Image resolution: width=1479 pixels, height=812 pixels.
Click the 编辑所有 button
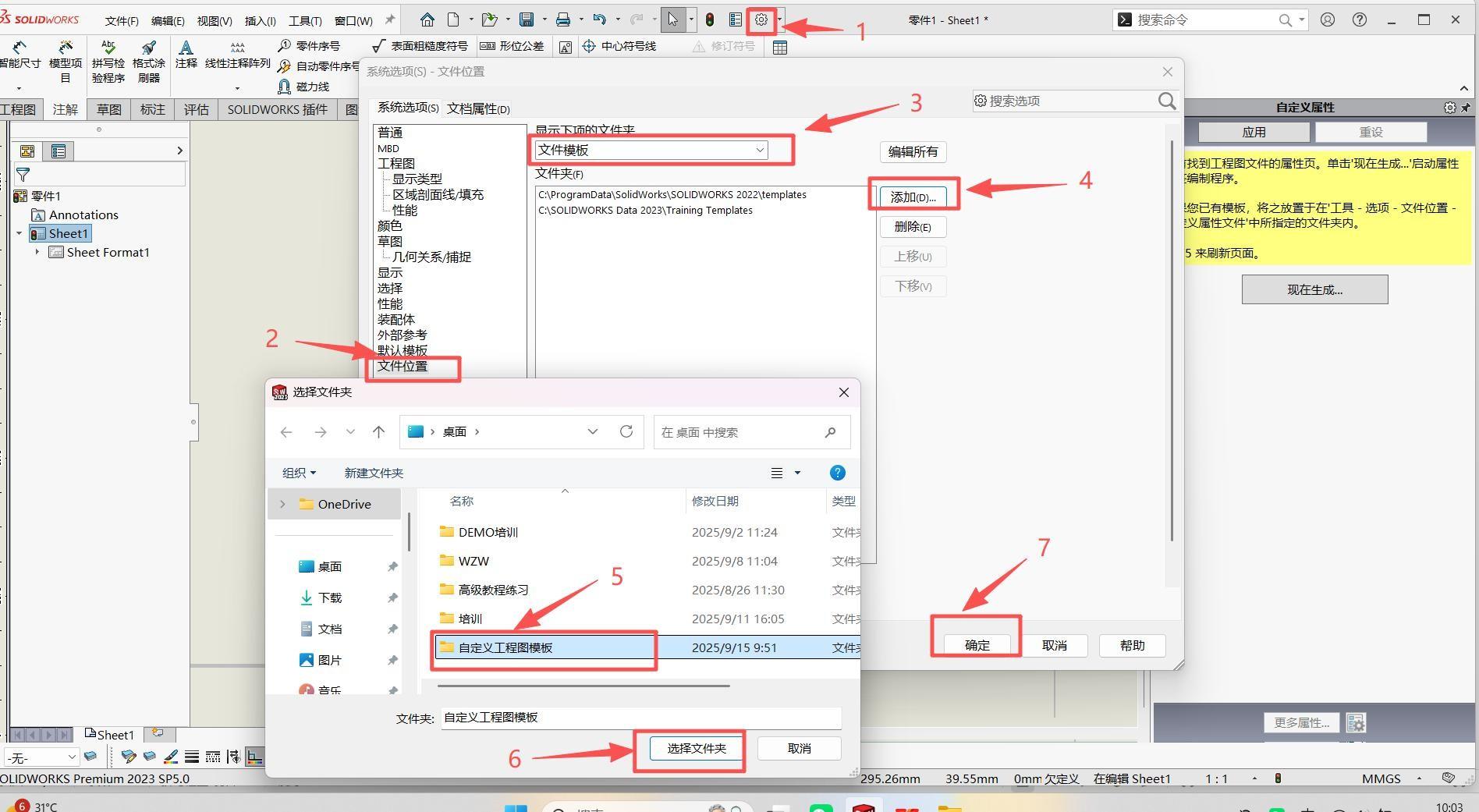913,151
